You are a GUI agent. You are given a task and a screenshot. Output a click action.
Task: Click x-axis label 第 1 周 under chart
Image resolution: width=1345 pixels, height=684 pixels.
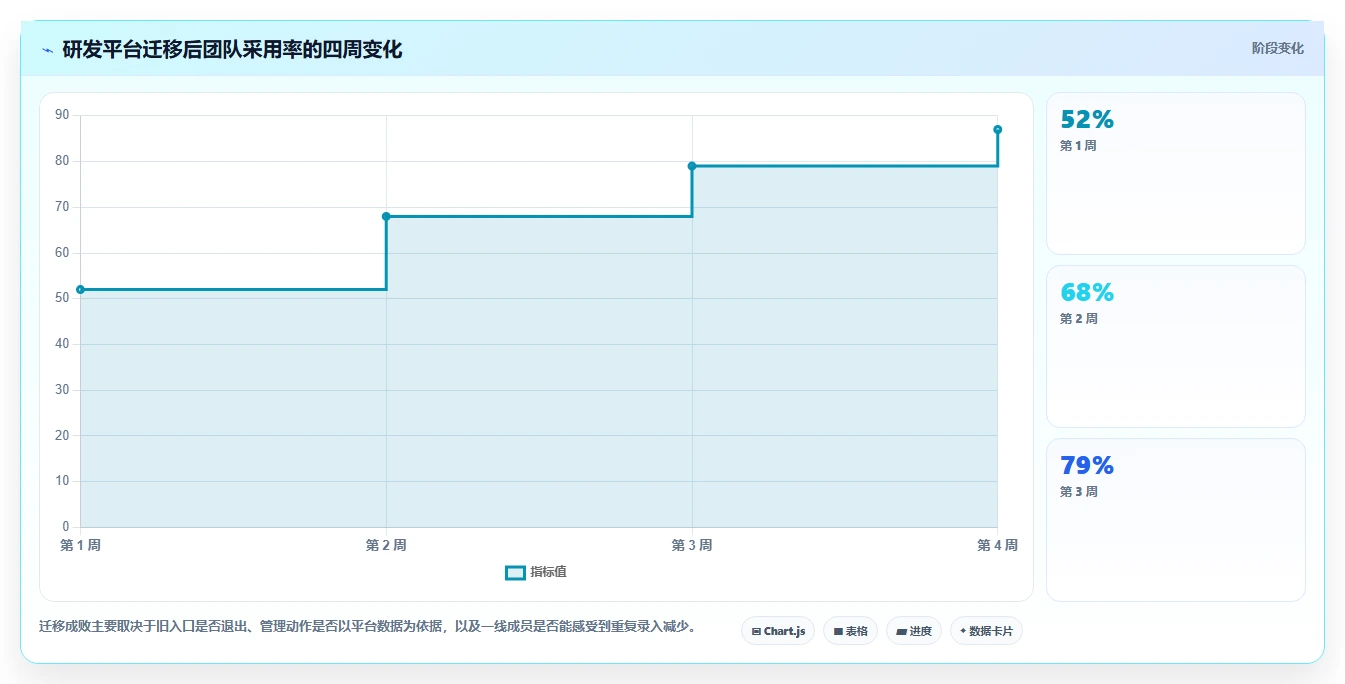(x=80, y=545)
